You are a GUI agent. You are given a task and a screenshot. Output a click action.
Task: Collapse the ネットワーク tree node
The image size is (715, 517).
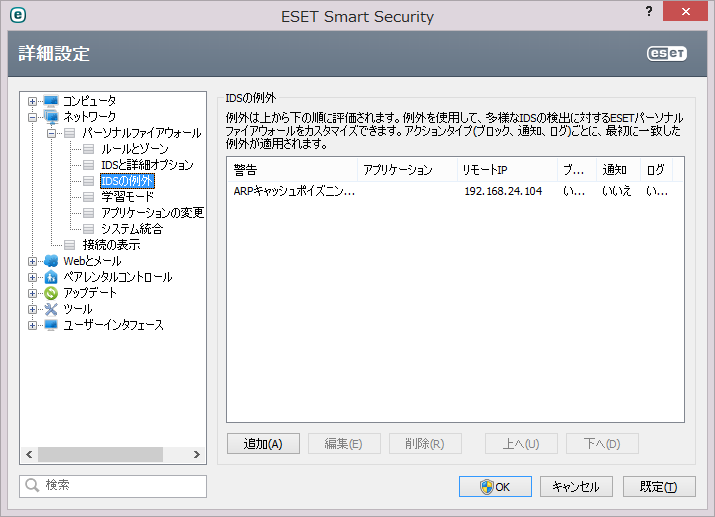pos(32,117)
